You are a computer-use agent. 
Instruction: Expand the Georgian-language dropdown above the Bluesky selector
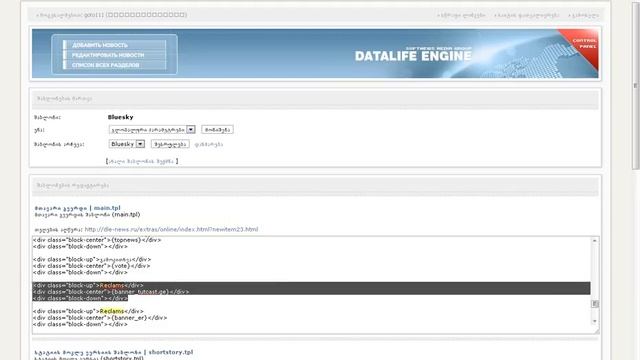152,130
